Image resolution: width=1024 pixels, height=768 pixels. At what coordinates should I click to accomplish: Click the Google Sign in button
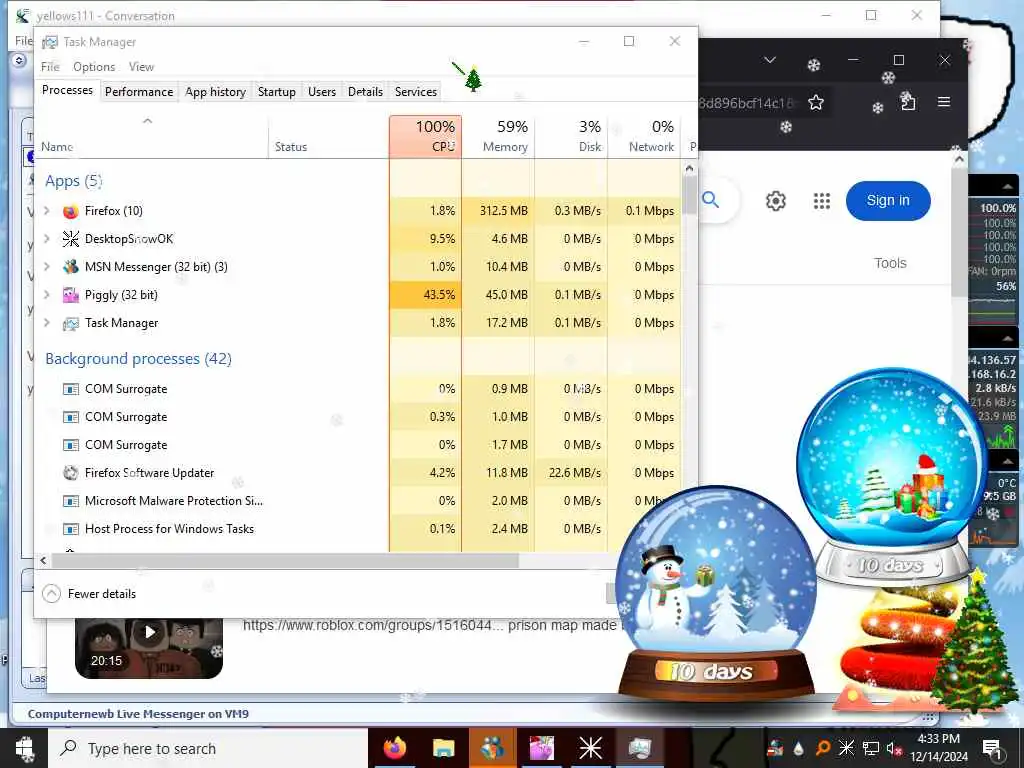888,200
